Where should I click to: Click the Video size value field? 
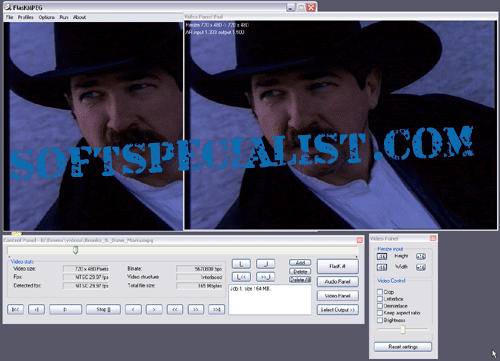[x=86, y=269]
